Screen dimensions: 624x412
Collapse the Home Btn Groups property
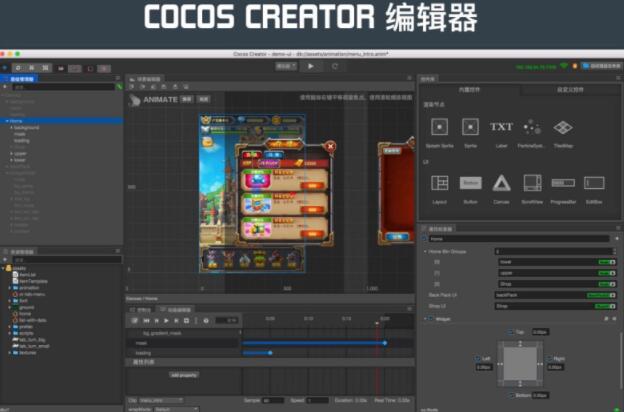425,252
